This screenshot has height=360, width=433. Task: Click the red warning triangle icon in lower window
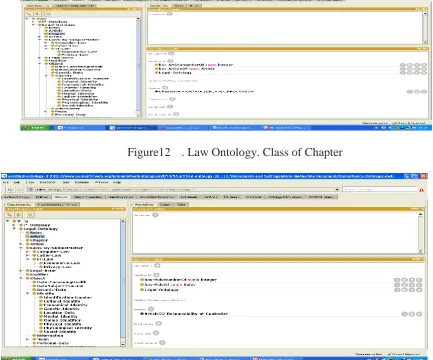pyautogui.click(x=421, y=190)
